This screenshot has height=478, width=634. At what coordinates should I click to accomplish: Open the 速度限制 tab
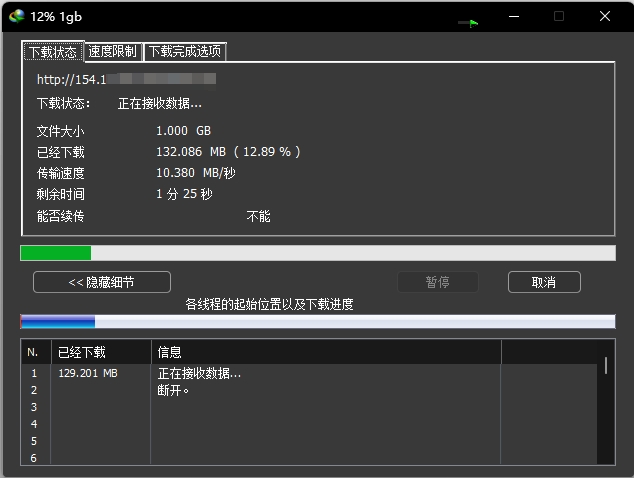coord(112,51)
